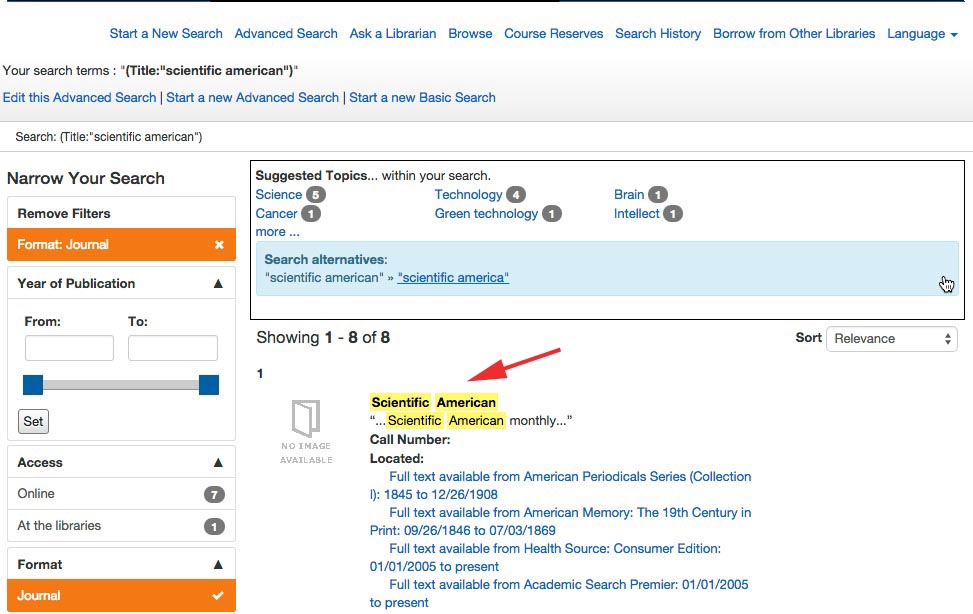Collapse the Access facet section
Viewport: 973px width, 614px height.
[218, 463]
